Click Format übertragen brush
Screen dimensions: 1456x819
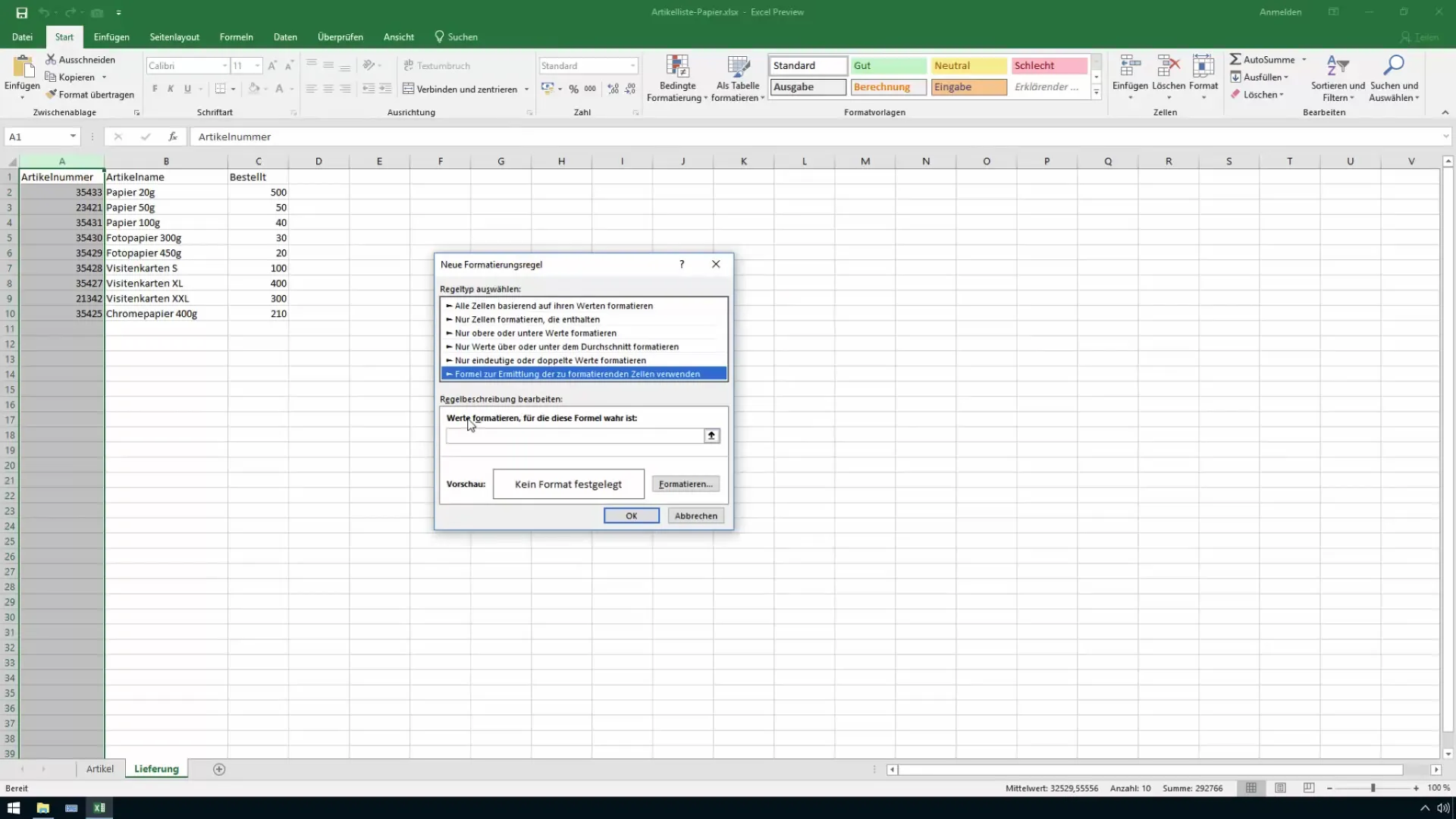(51, 94)
